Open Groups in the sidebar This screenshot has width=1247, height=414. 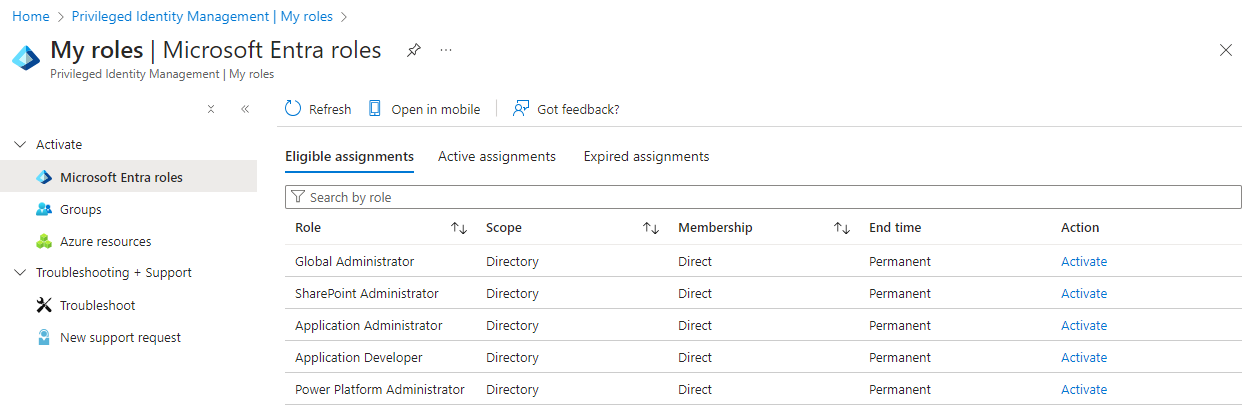click(80, 209)
